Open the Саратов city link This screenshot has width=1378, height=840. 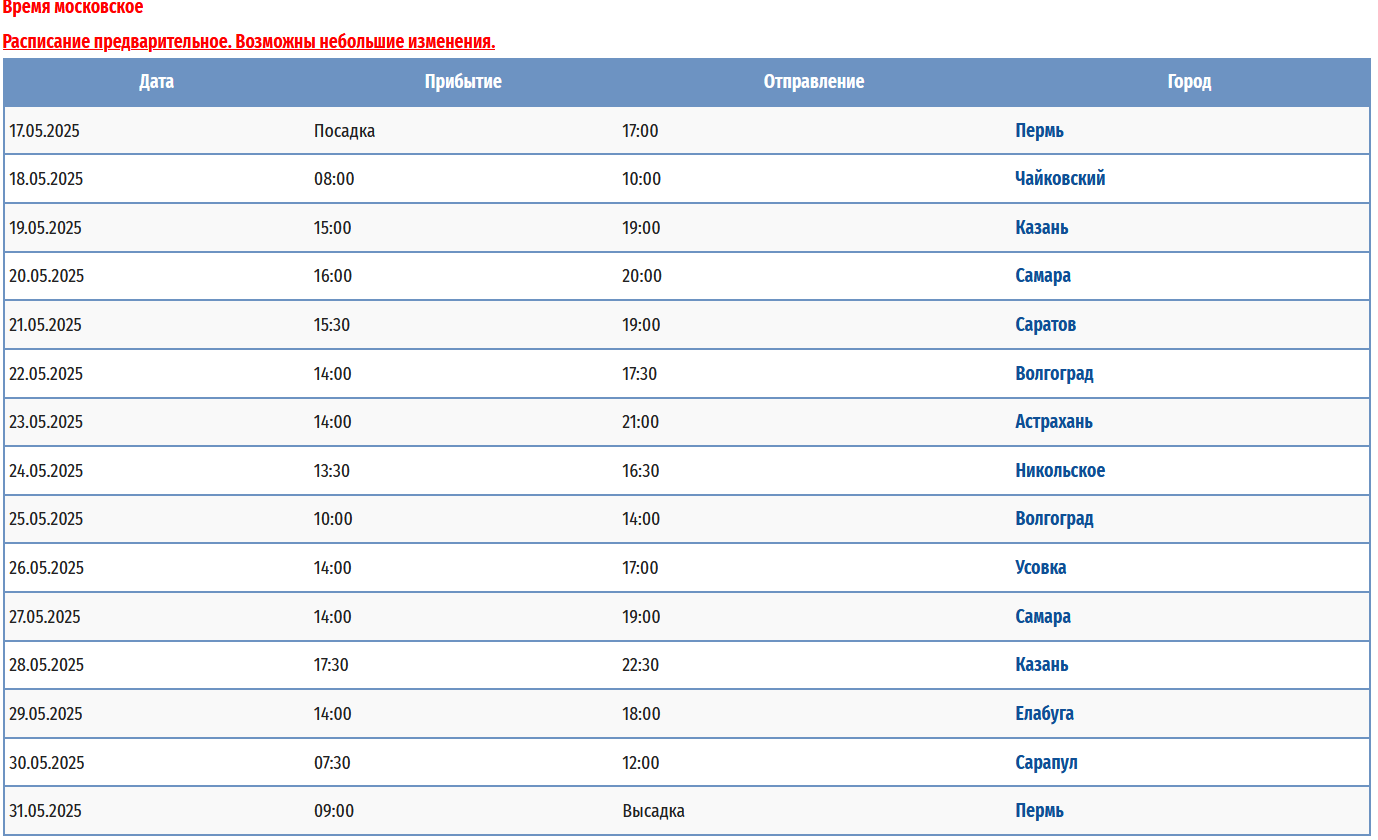pos(1046,325)
